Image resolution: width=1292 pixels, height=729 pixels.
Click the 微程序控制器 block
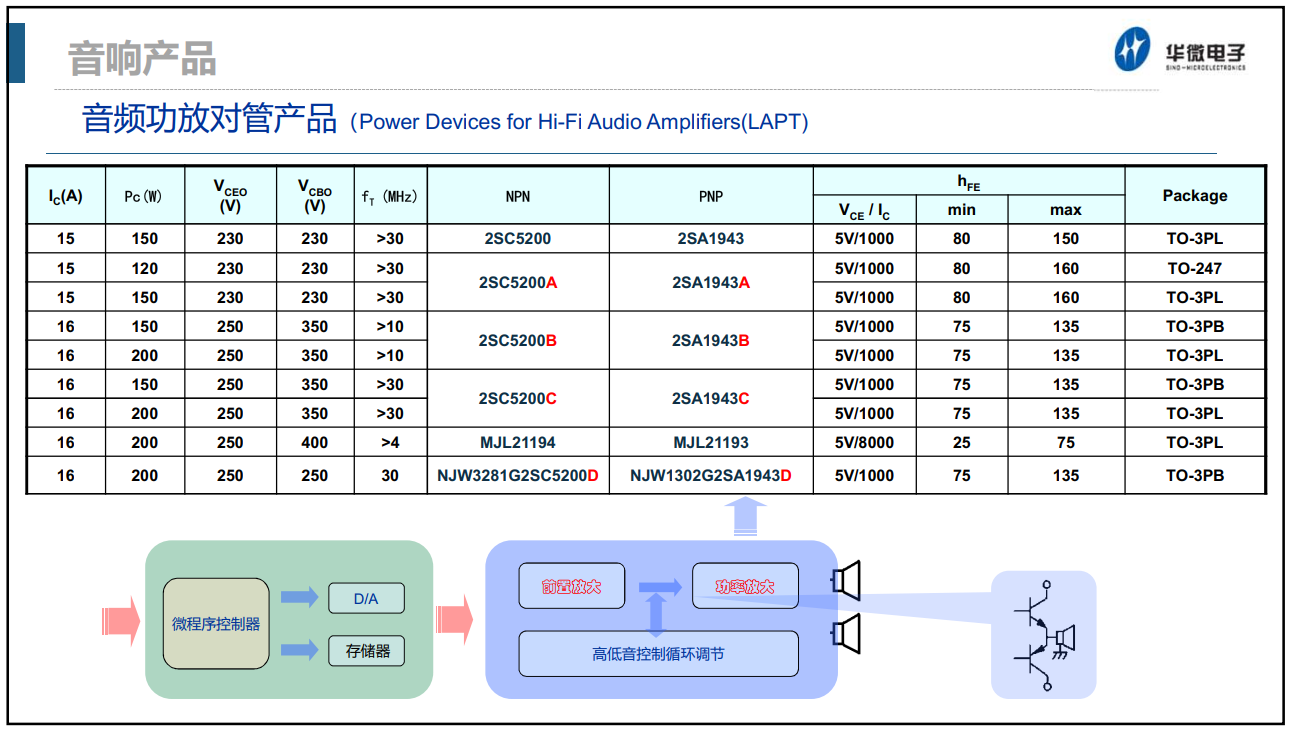(x=216, y=624)
